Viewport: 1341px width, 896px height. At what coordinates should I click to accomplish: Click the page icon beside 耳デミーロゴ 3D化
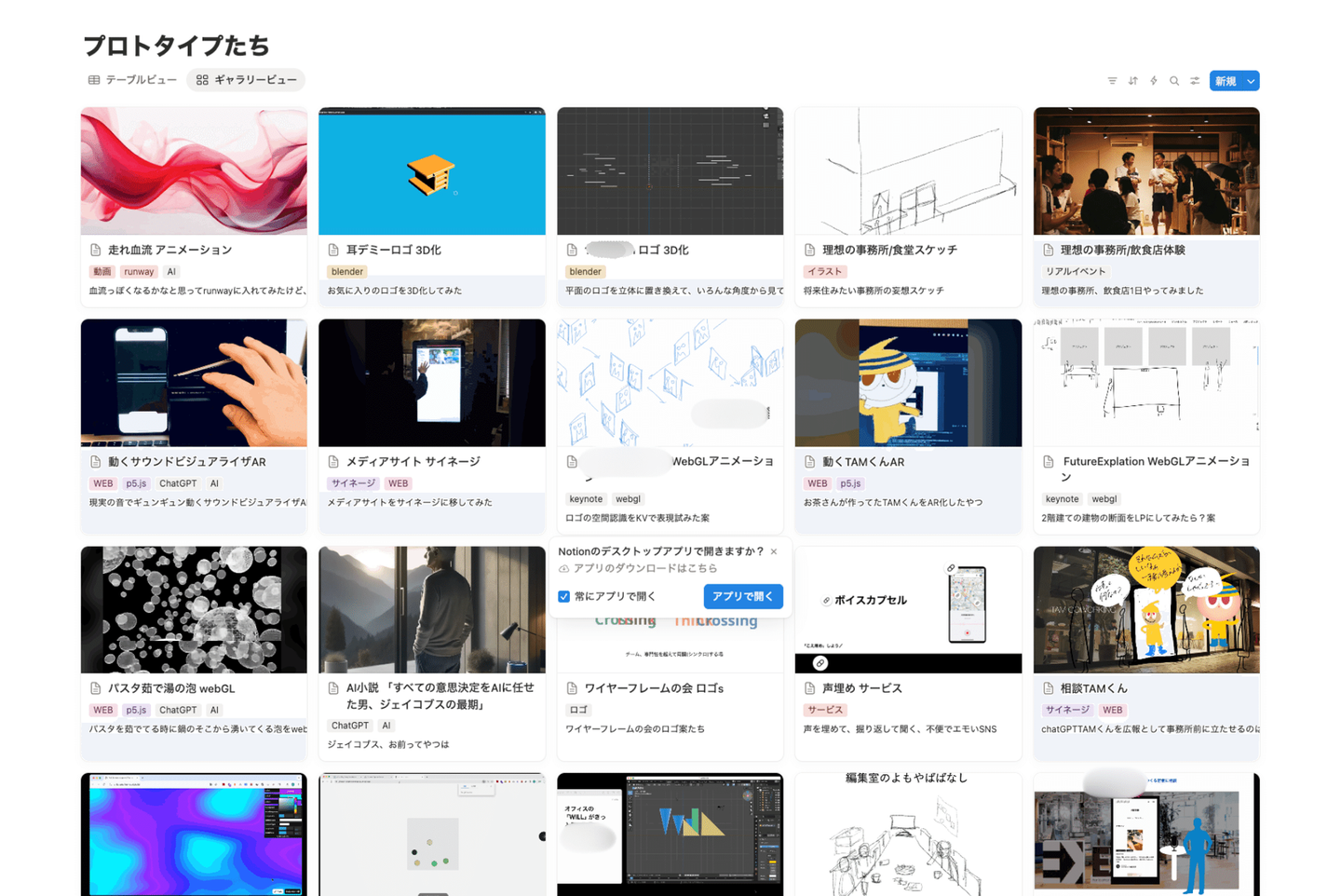click(333, 250)
